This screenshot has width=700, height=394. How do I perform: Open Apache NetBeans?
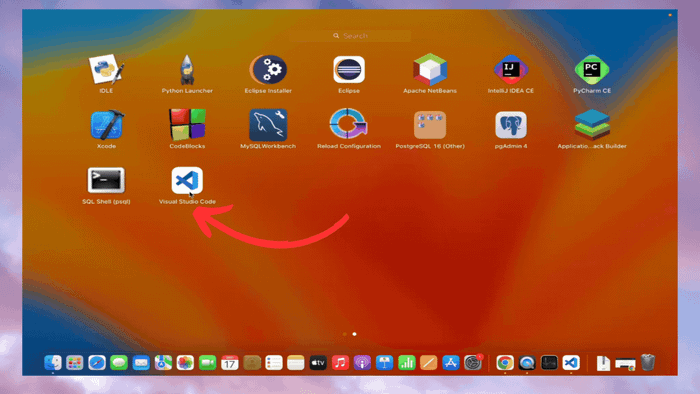pyautogui.click(x=430, y=70)
